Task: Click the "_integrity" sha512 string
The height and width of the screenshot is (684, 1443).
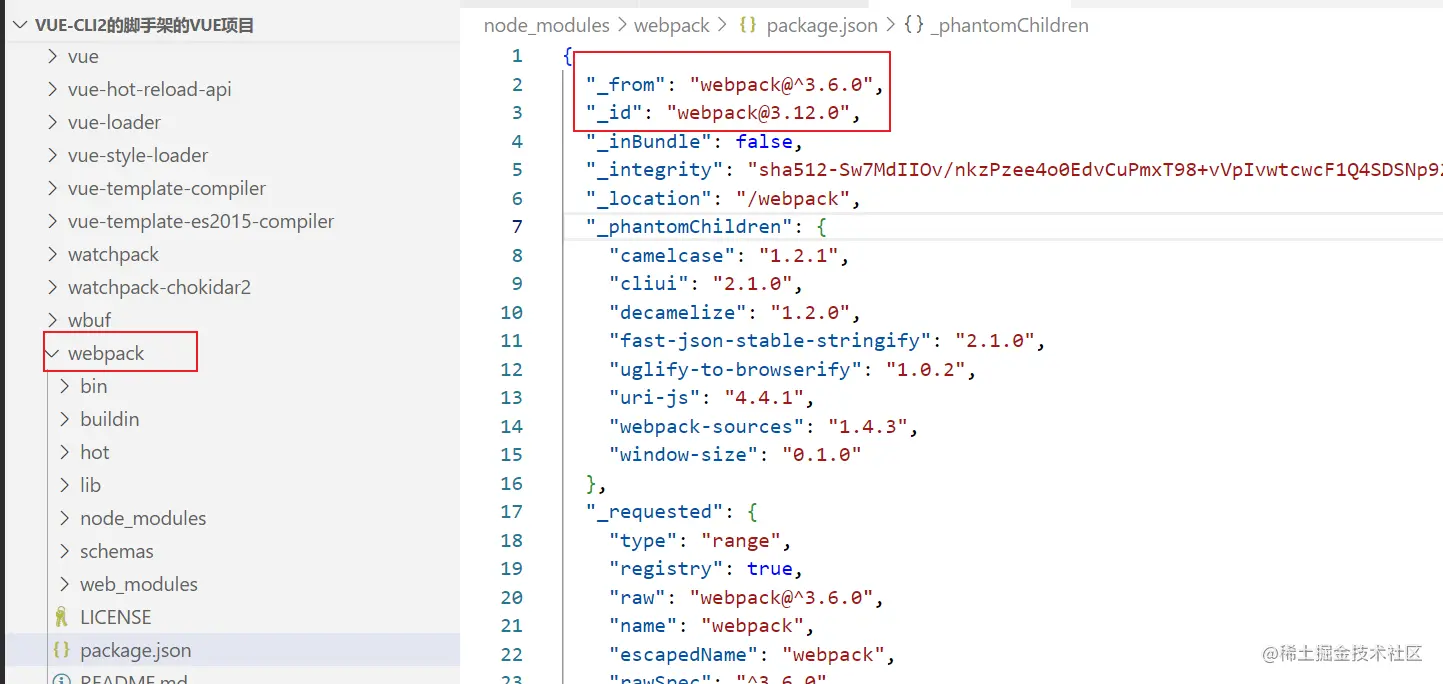Action: pos(1094,170)
